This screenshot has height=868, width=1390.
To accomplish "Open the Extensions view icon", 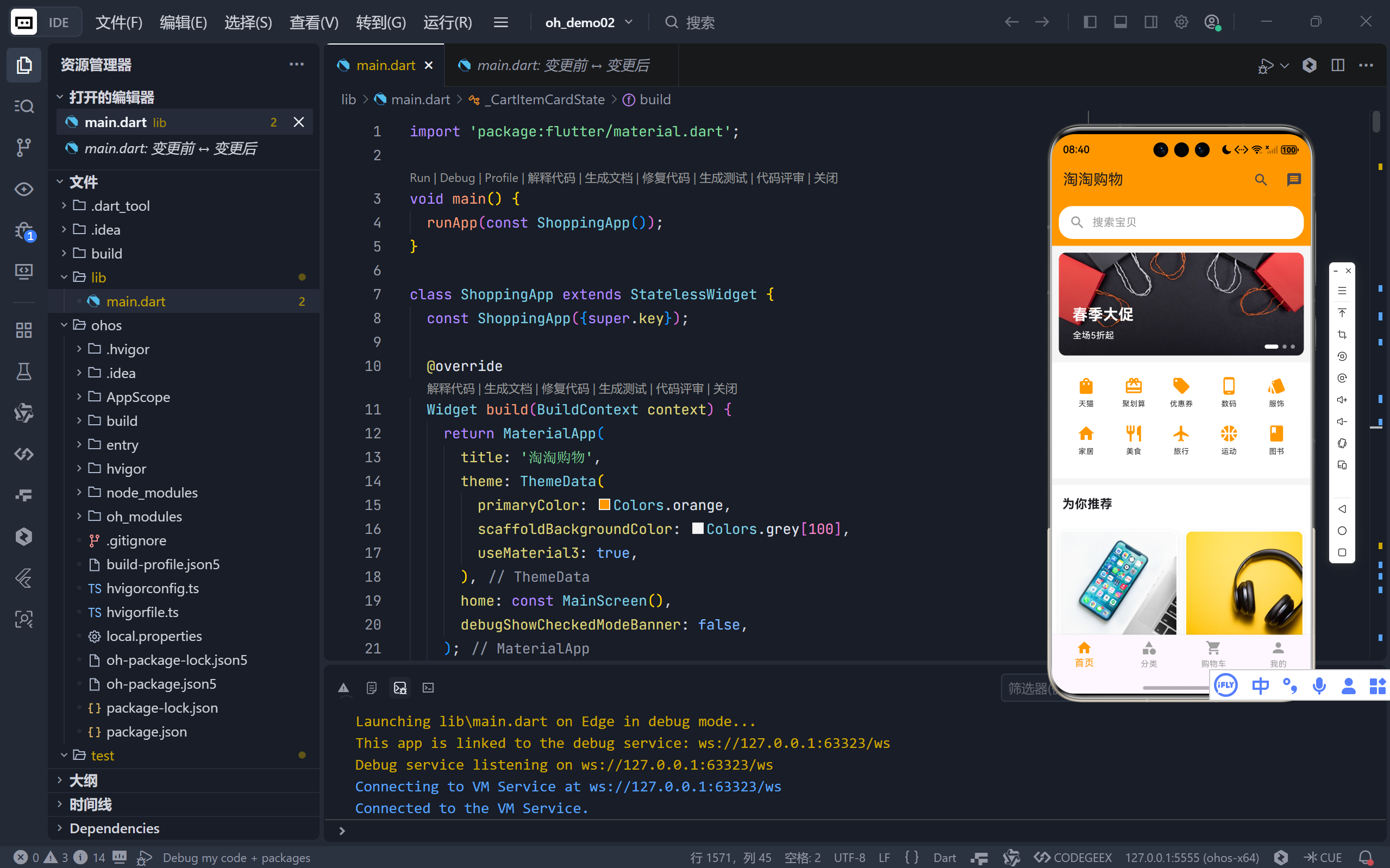I will click(23, 330).
